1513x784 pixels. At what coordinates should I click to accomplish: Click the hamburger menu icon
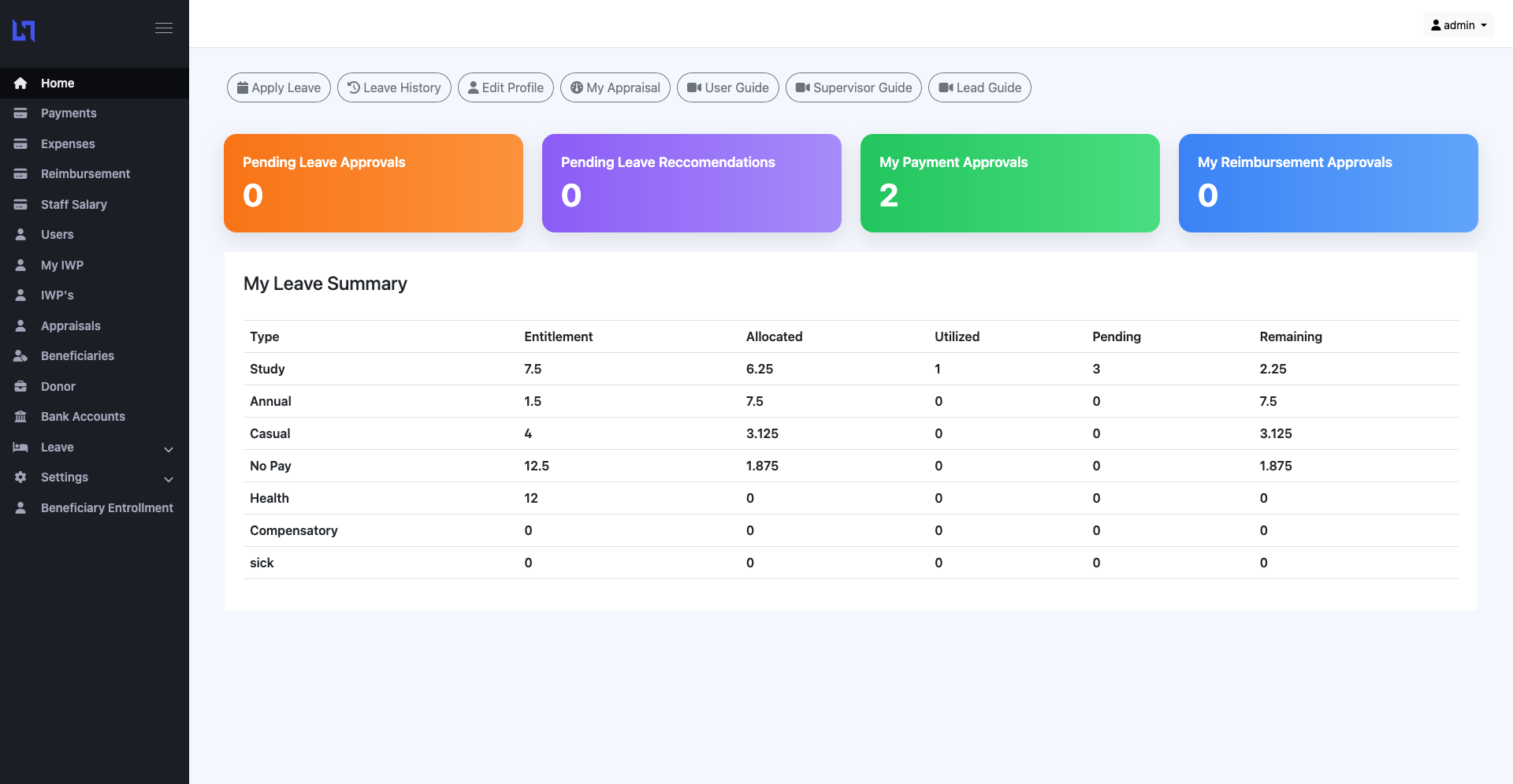pos(164,28)
